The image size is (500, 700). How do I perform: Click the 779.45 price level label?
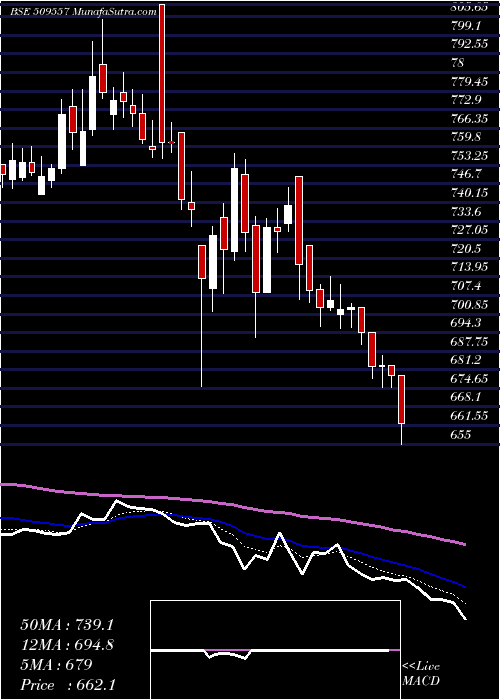[x=470, y=82]
